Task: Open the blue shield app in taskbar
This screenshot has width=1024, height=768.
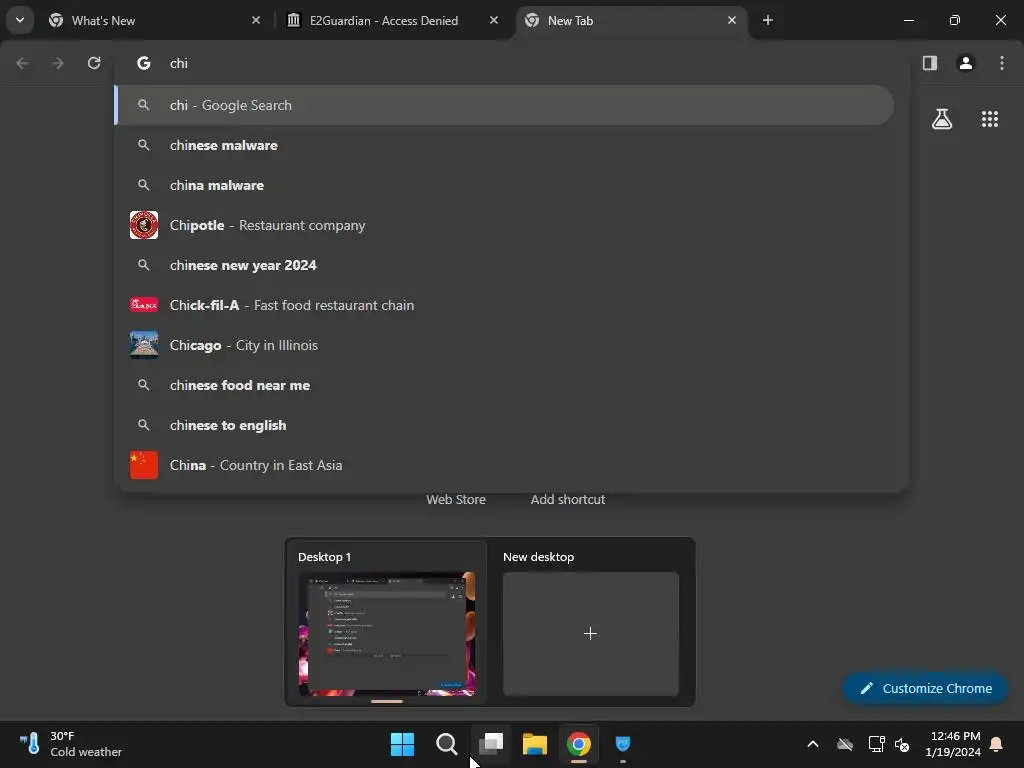Action: [x=623, y=744]
